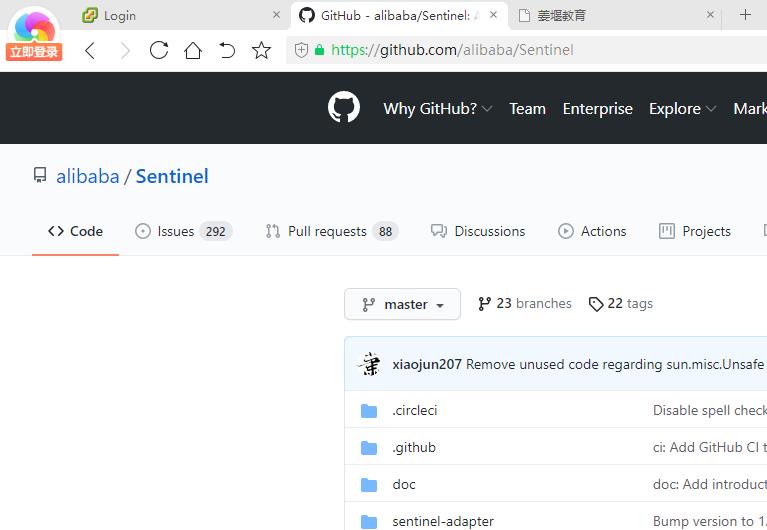Open ci: Add GitHub CI commit message

click(710, 448)
